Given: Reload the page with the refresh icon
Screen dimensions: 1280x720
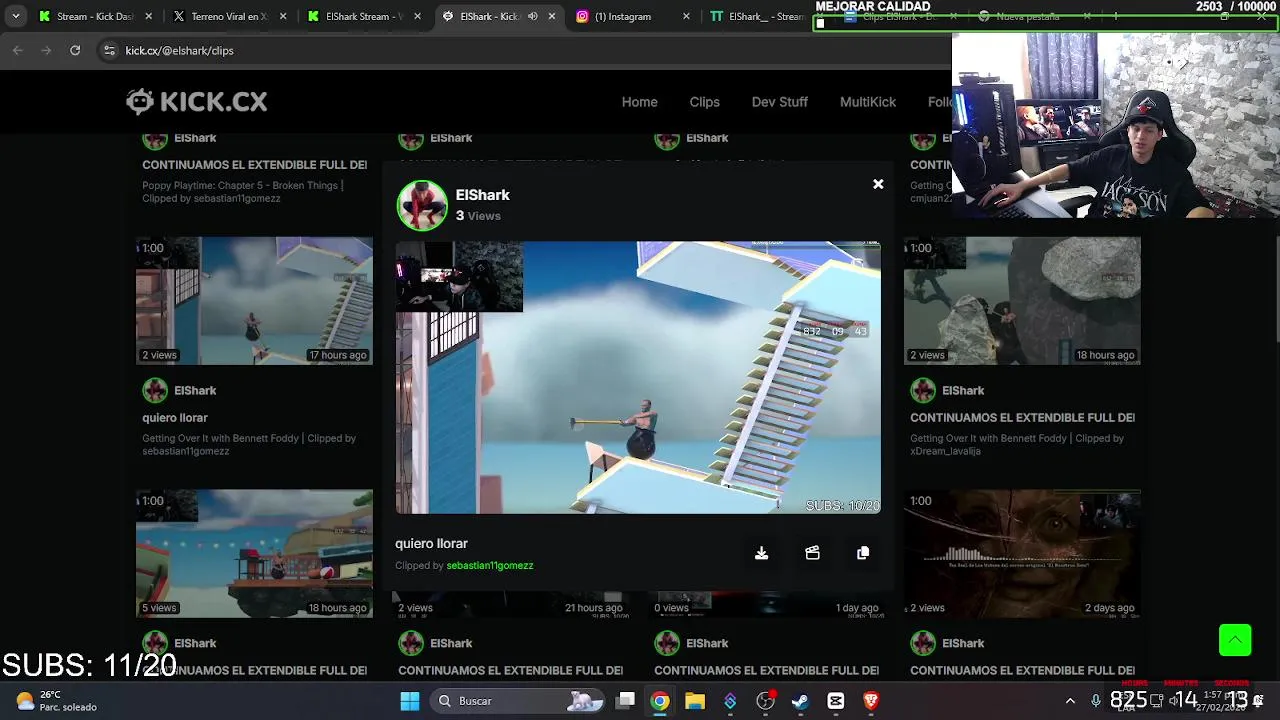Looking at the screenshot, I should pyautogui.click(x=75, y=50).
